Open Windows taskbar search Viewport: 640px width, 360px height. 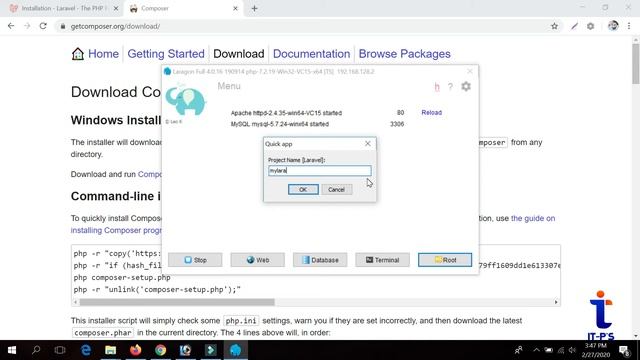(x=36, y=350)
